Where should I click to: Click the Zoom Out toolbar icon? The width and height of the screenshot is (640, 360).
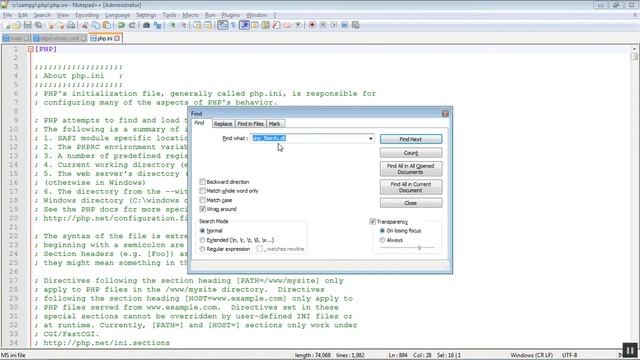184,25
